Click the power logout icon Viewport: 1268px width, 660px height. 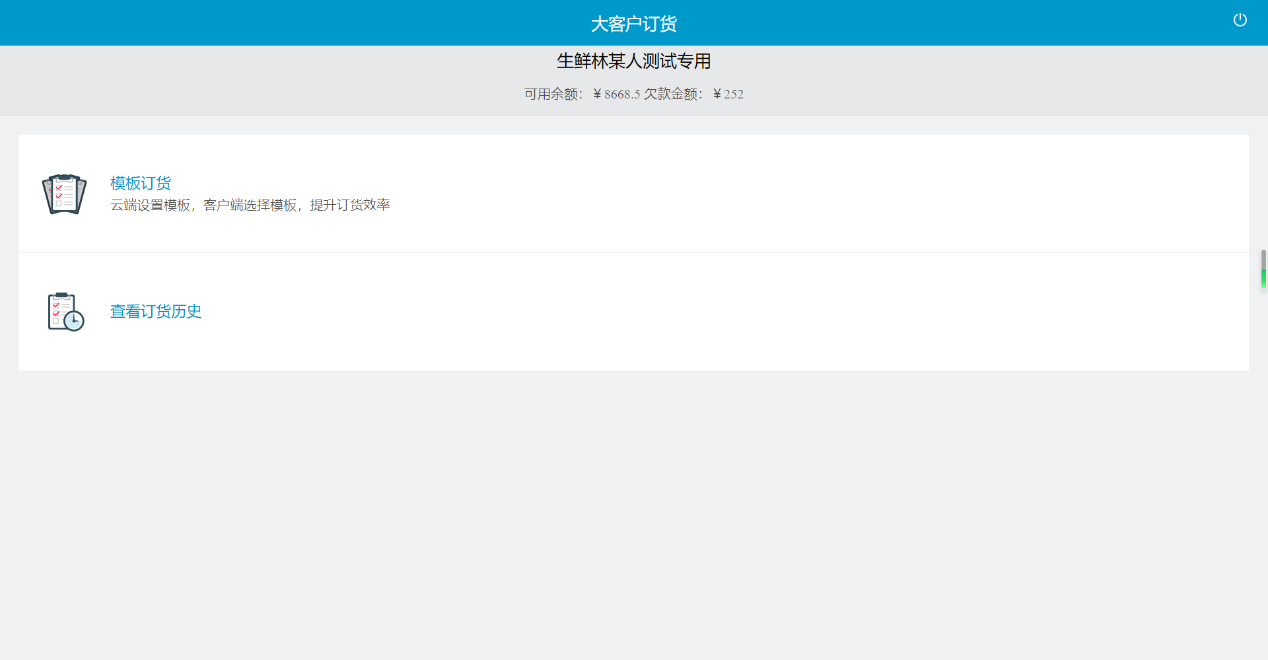point(1240,20)
